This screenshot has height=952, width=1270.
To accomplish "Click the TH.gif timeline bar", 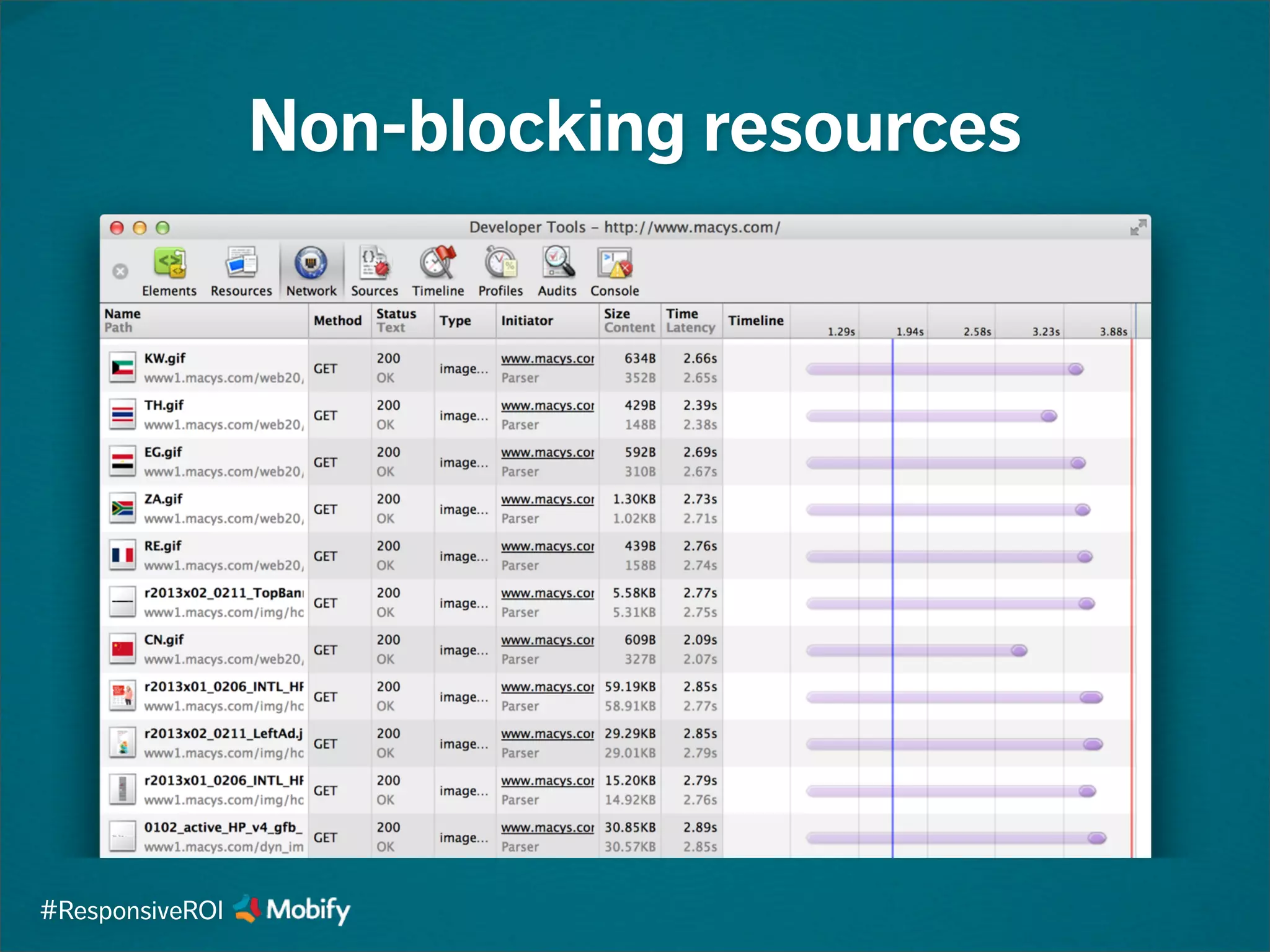I will click(x=931, y=416).
